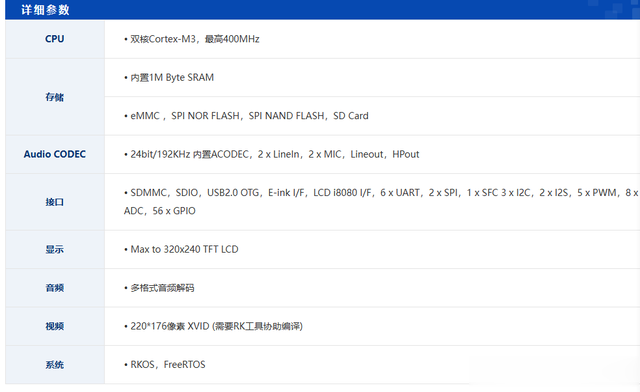Select the 系统 row label

point(55,365)
